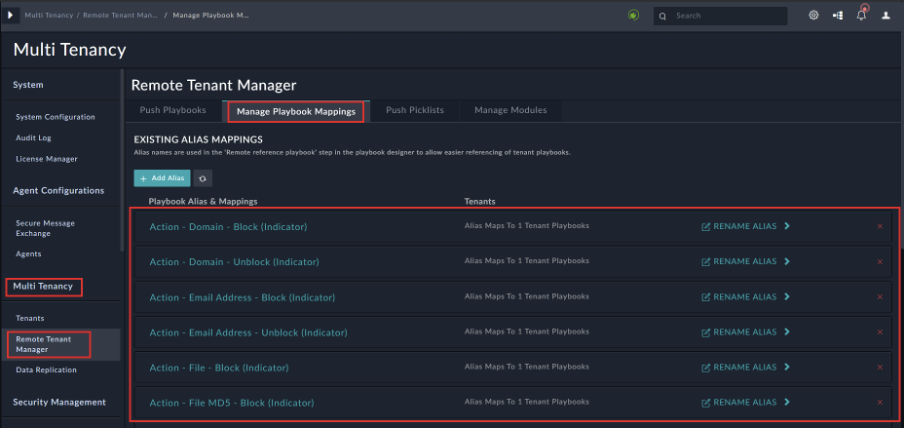This screenshot has width=904, height=428.
Task: Select the Push Picklists tab
Action: [x=415, y=110]
